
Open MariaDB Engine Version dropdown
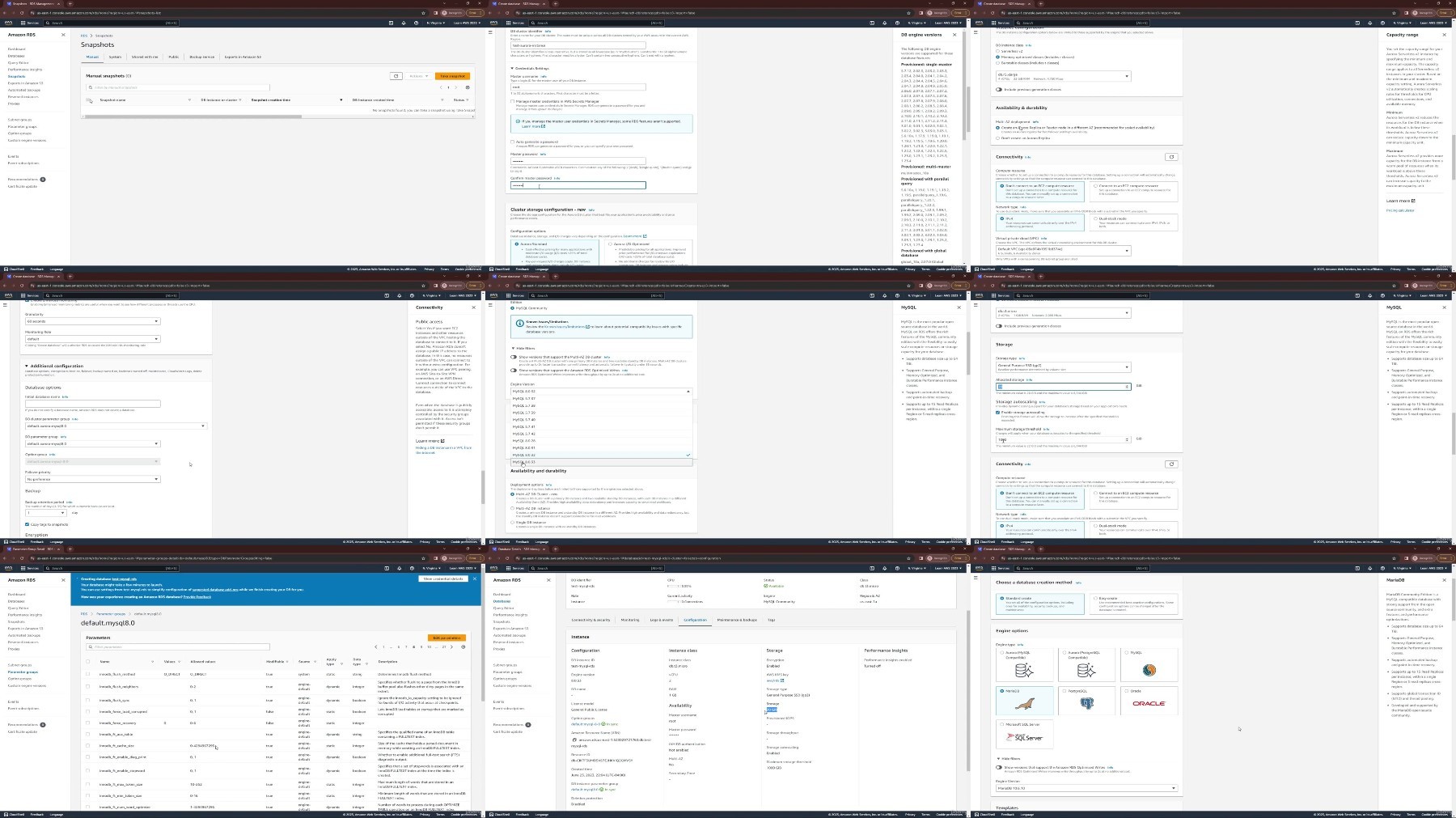pos(1086,788)
